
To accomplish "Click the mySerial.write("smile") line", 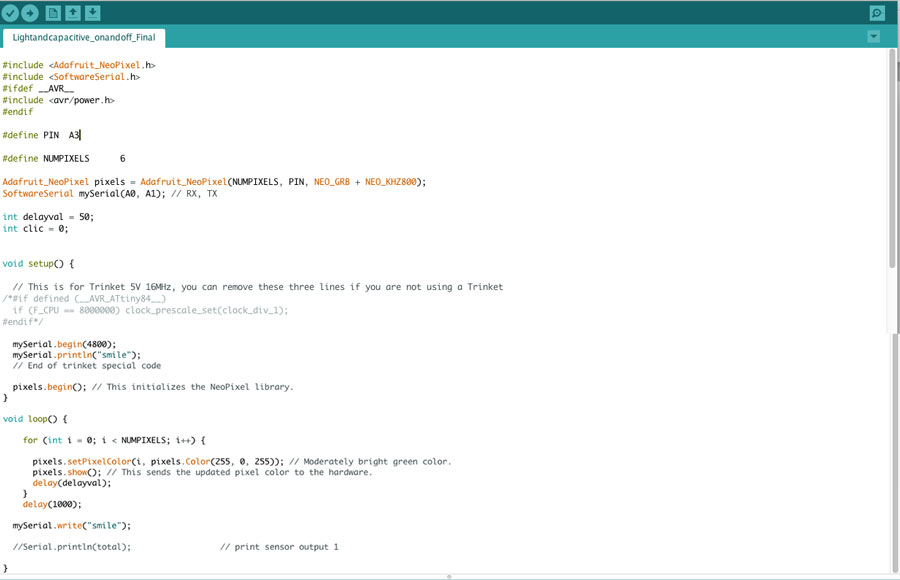I will click(x=71, y=525).
